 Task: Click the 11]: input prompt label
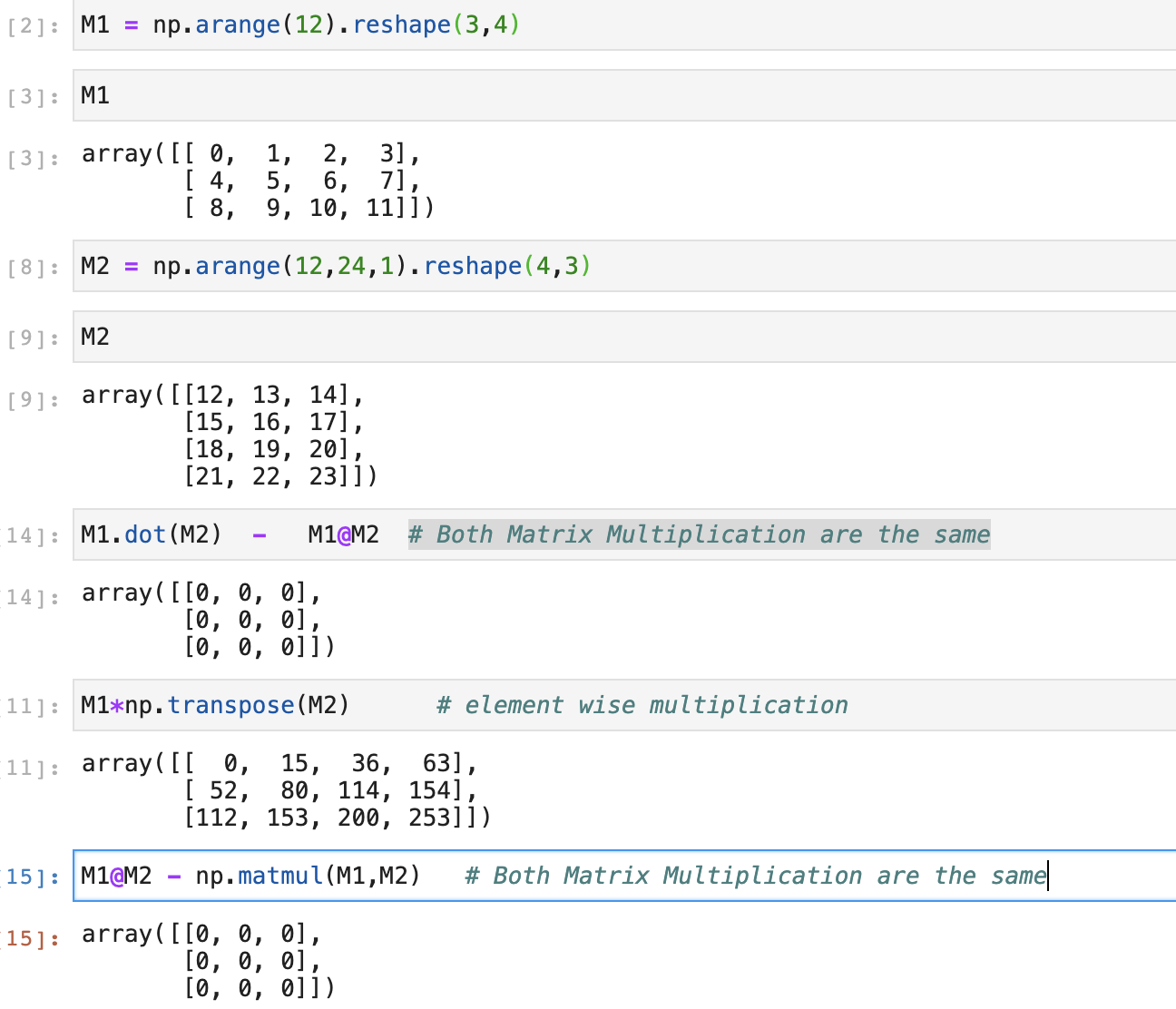31,706
